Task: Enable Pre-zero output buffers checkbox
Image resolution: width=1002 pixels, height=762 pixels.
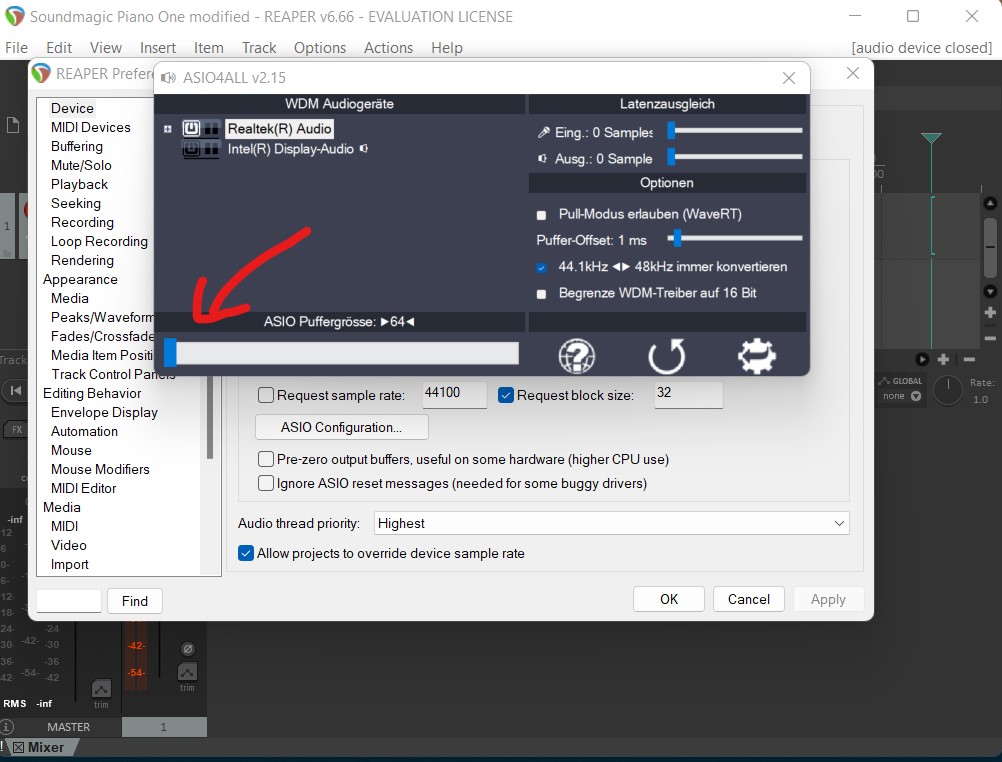Action: pyautogui.click(x=266, y=459)
